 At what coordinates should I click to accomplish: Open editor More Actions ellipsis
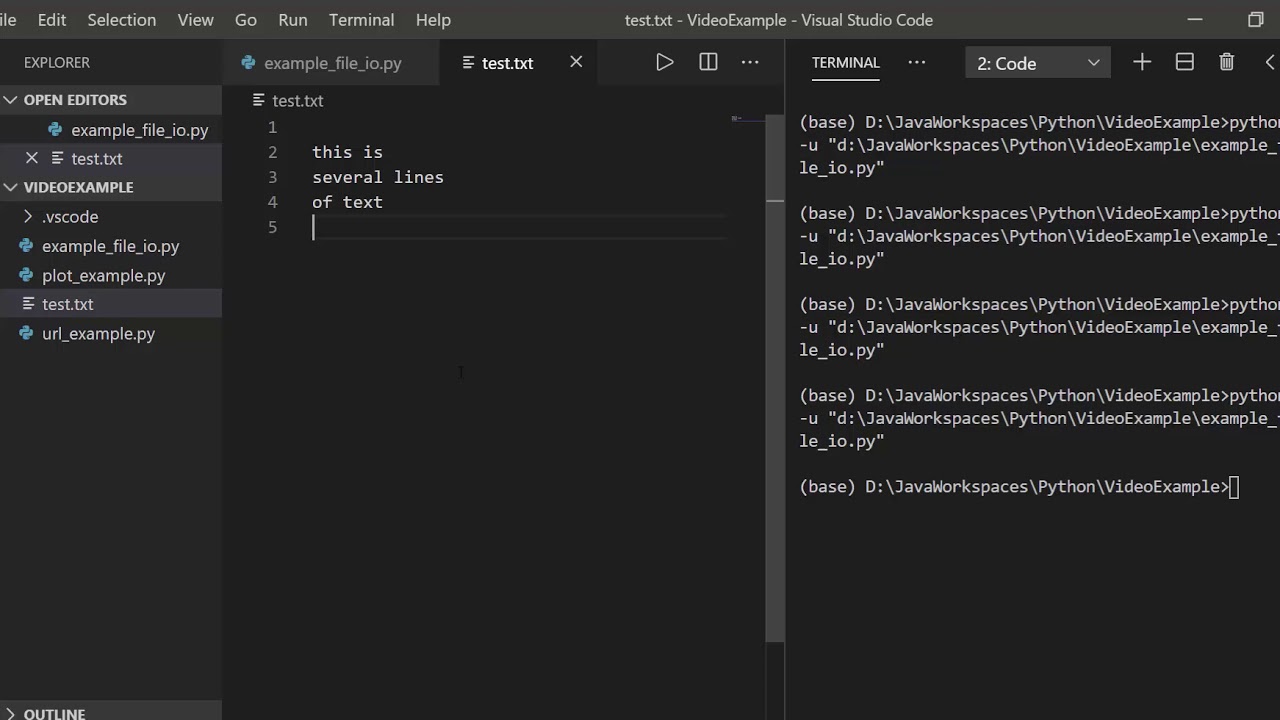click(750, 62)
